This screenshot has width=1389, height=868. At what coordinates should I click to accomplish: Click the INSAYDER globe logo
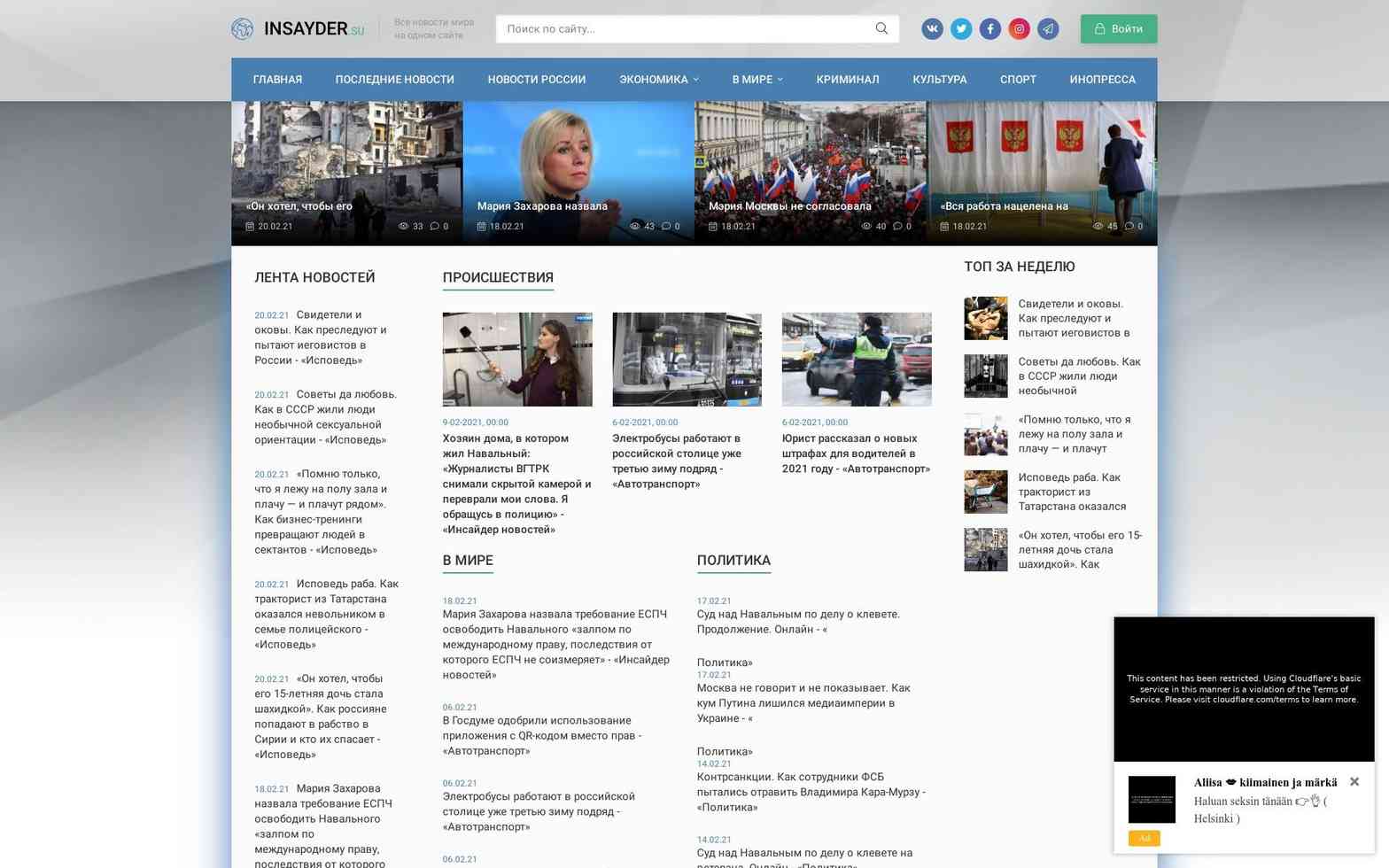pos(243,29)
